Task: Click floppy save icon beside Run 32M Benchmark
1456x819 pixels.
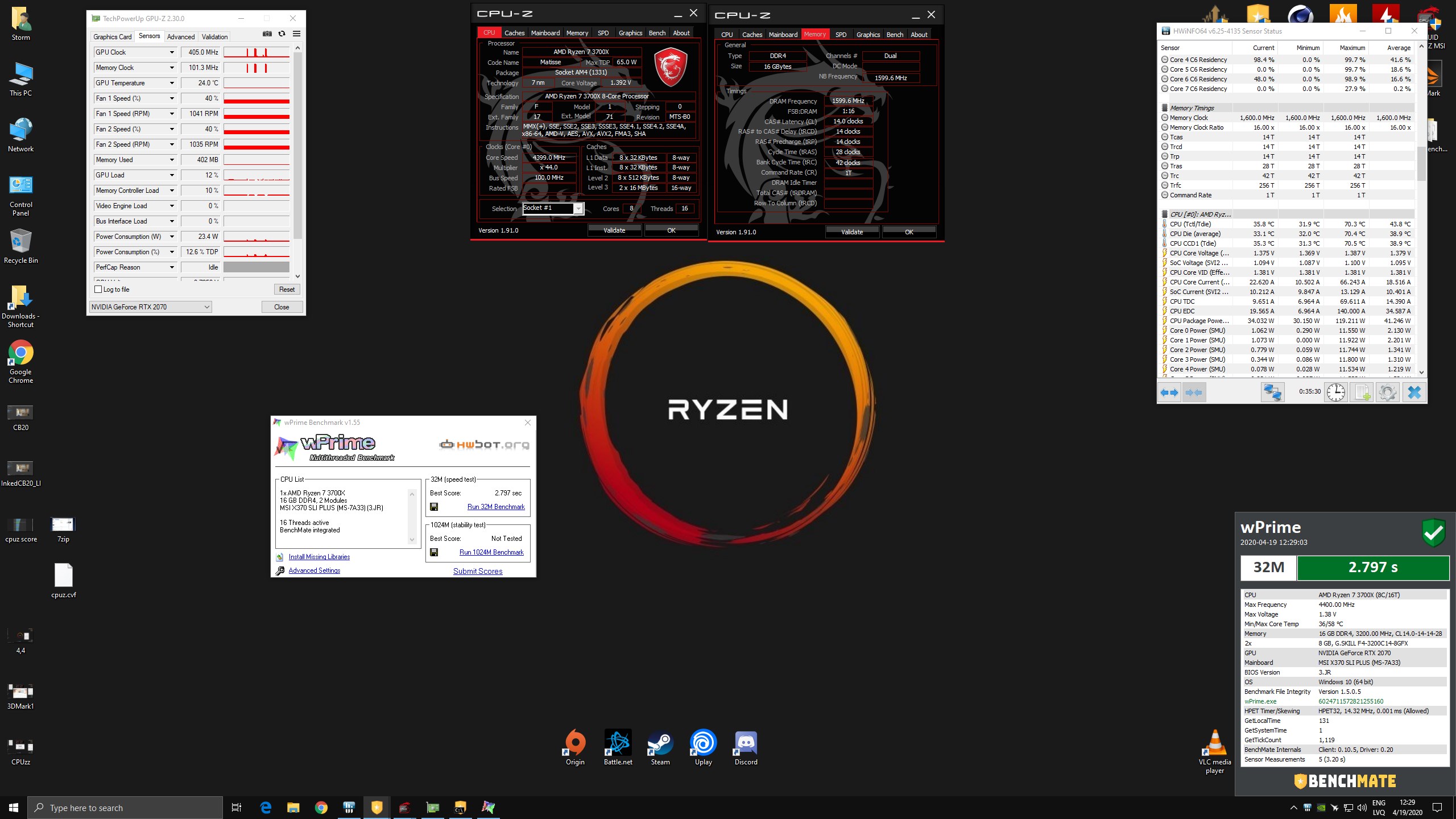Action: click(434, 507)
